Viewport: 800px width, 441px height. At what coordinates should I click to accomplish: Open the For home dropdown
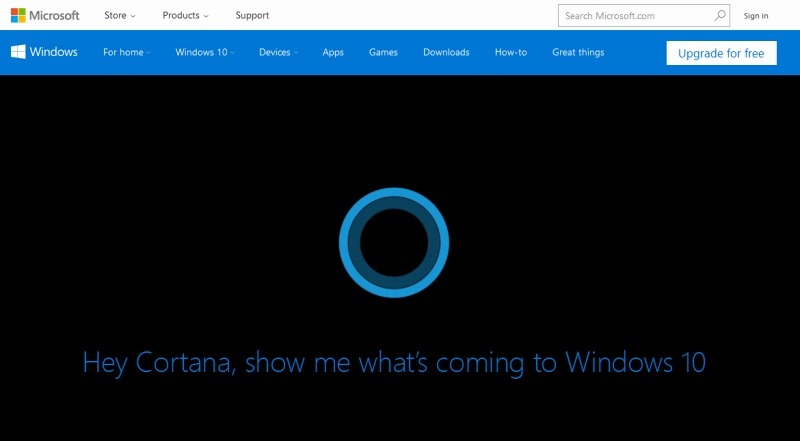pos(127,52)
